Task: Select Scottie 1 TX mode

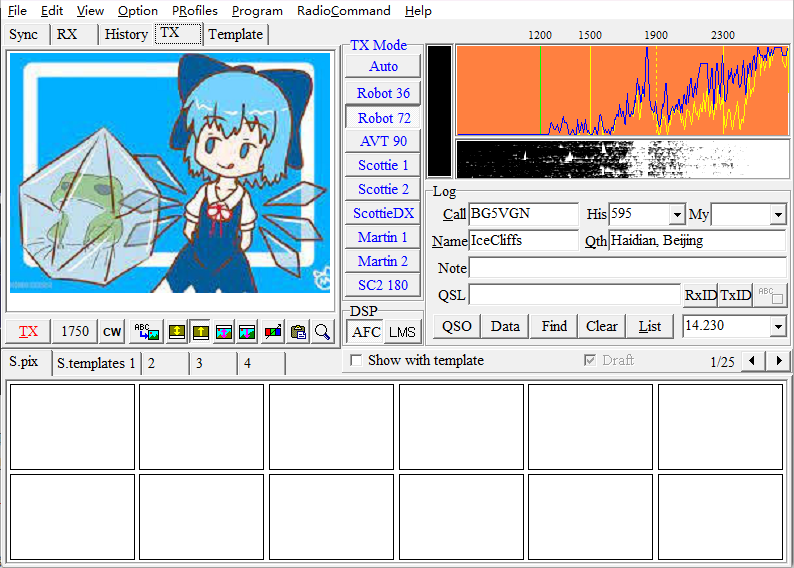Action: (383, 165)
